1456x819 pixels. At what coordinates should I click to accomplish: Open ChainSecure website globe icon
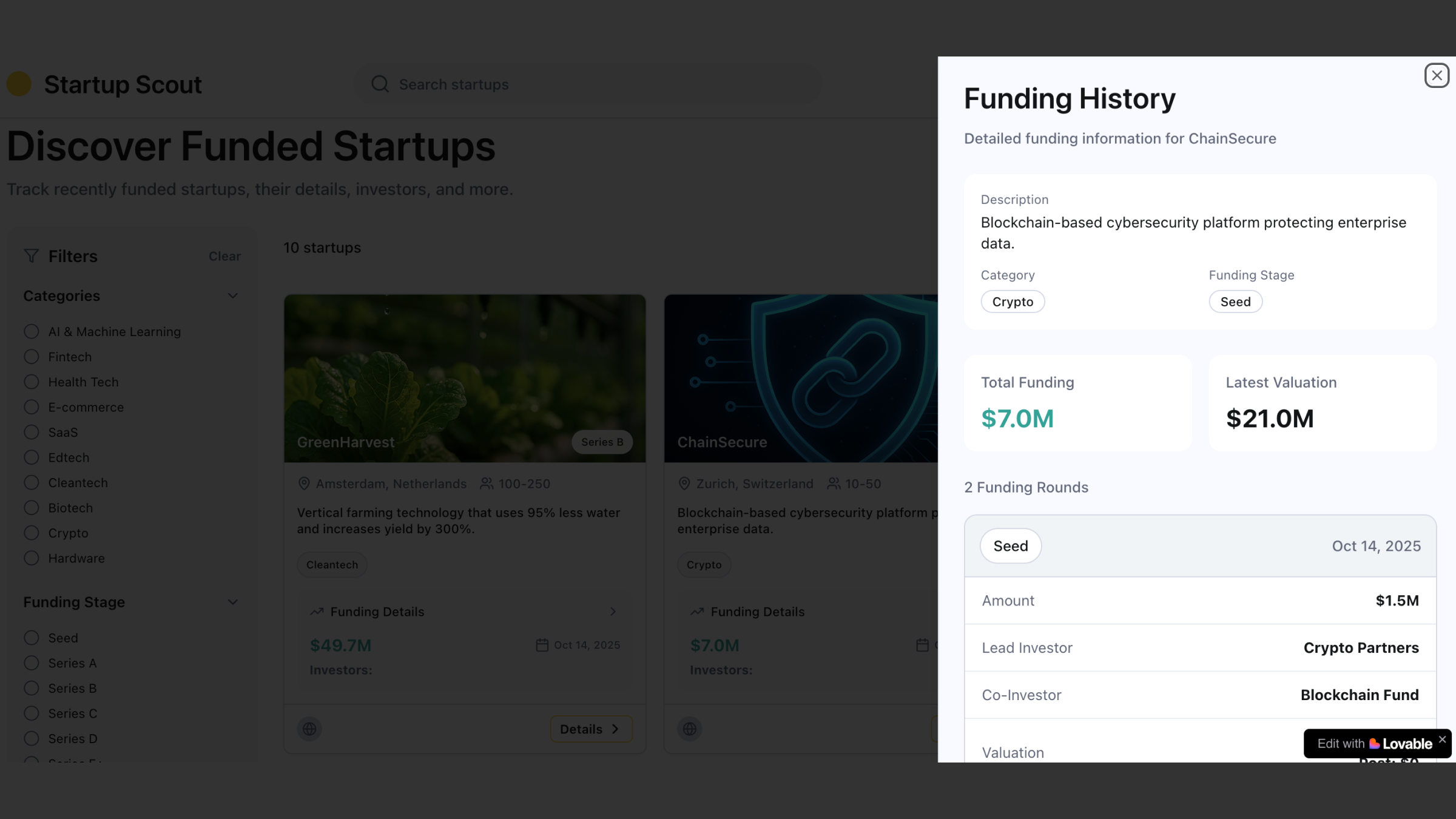click(690, 729)
